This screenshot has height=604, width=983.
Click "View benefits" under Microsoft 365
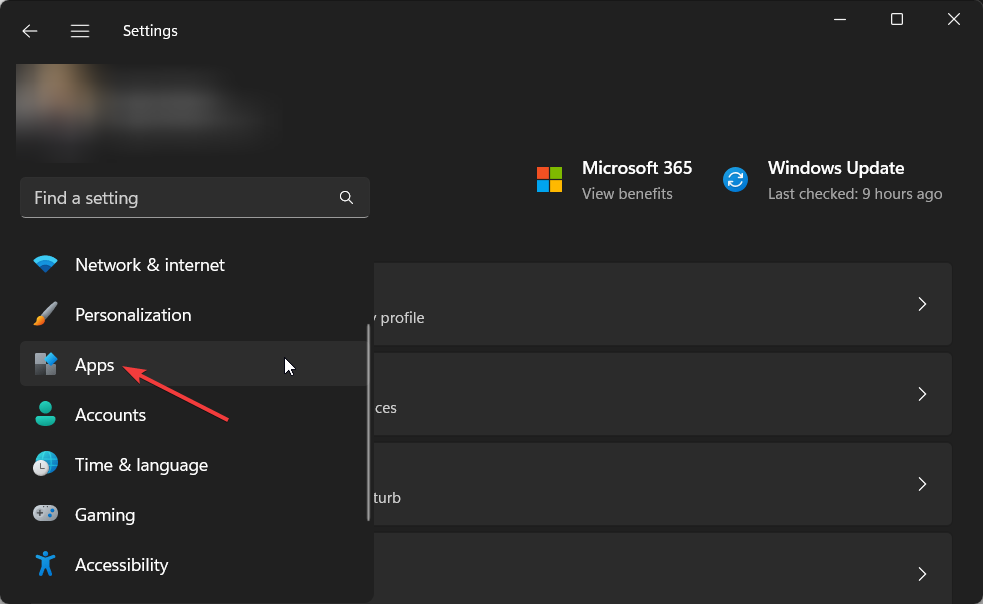627,194
